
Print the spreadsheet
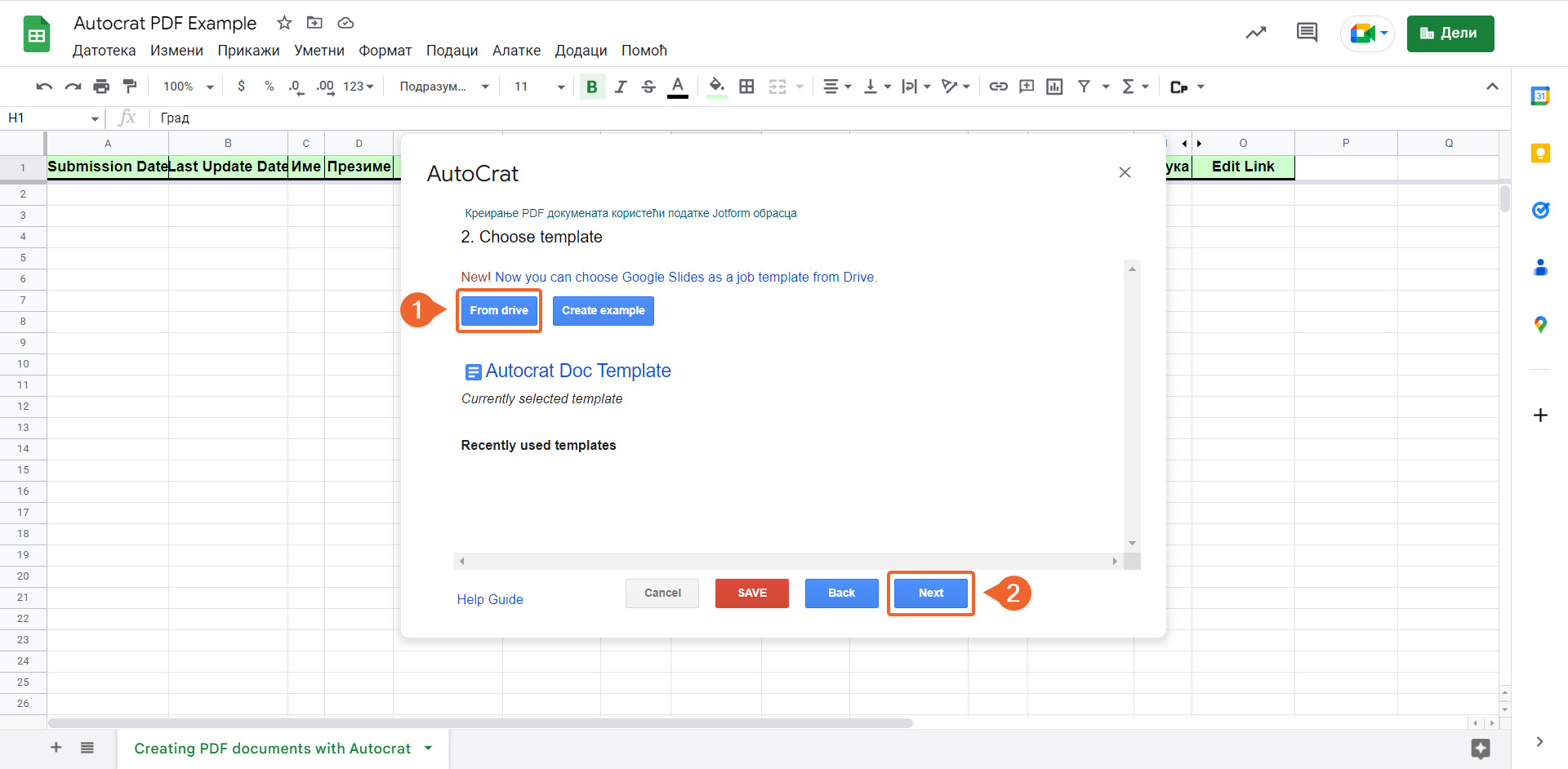pyautogui.click(x=101, y=87)
